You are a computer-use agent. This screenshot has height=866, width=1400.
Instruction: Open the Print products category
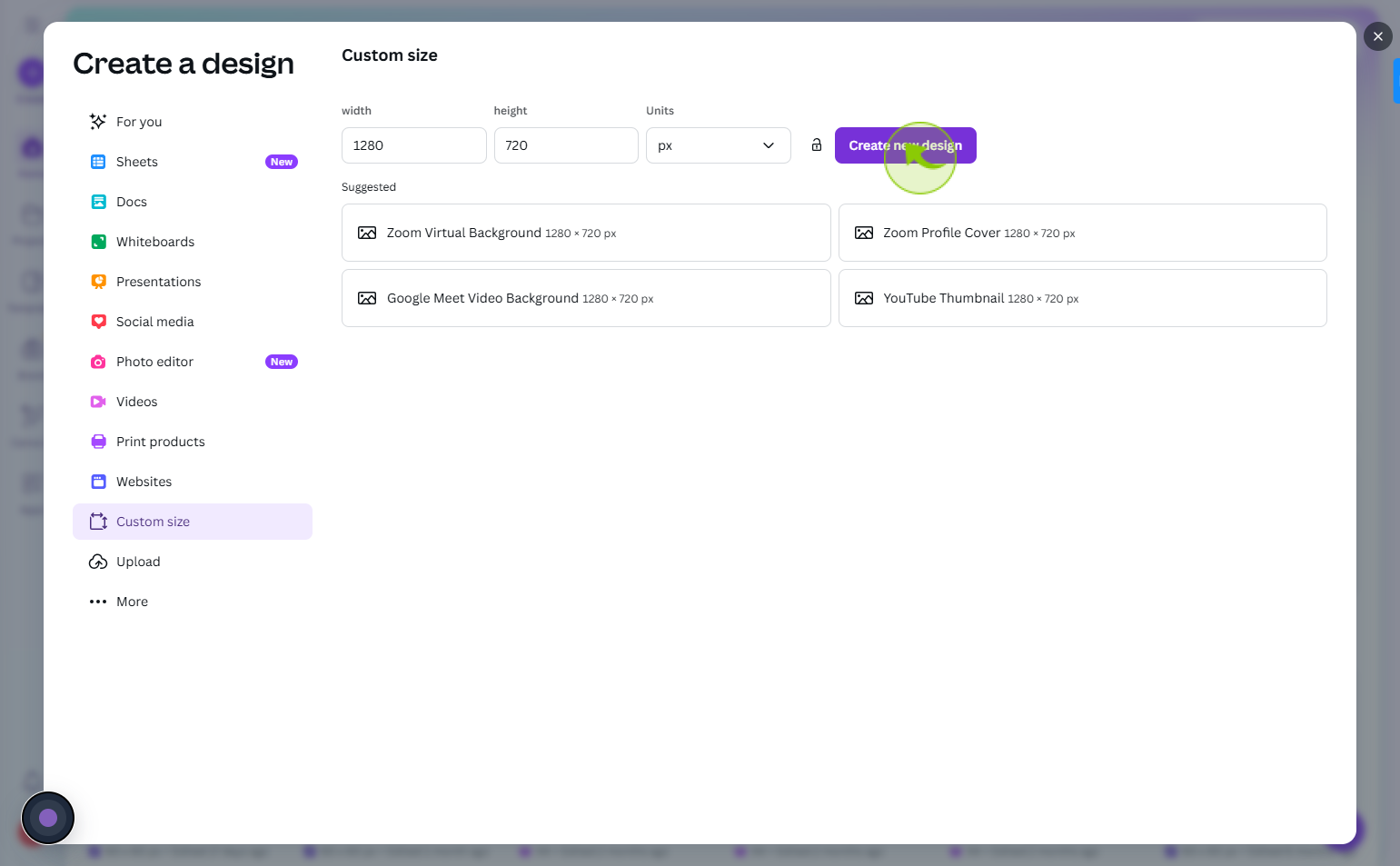coord(193,442)
